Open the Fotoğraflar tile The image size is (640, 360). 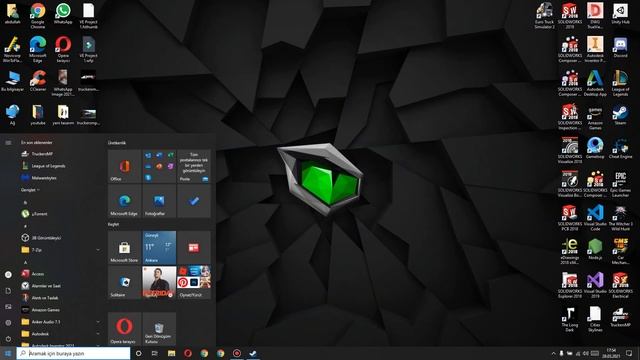click(159, 201)
